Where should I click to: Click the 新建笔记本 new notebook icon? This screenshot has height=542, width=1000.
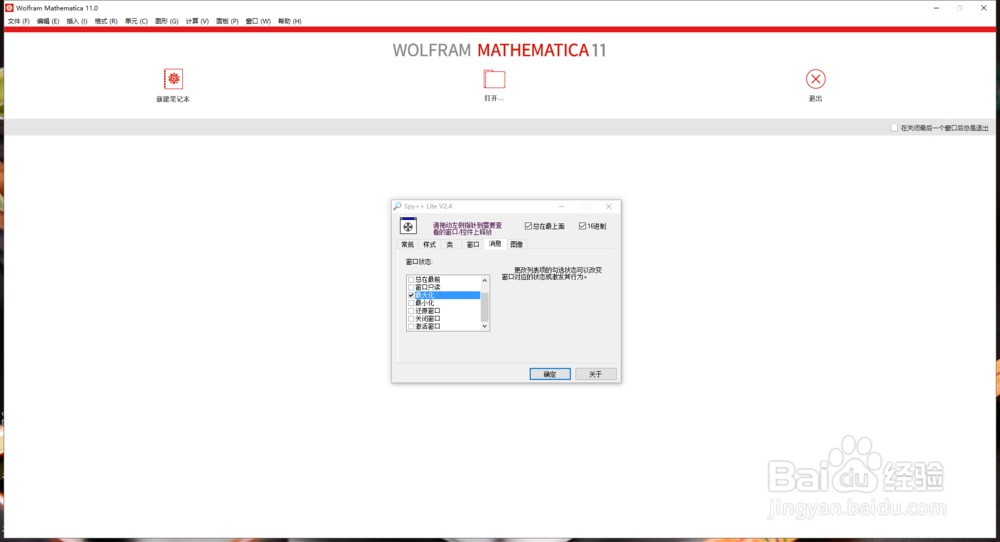pos(173,79)
